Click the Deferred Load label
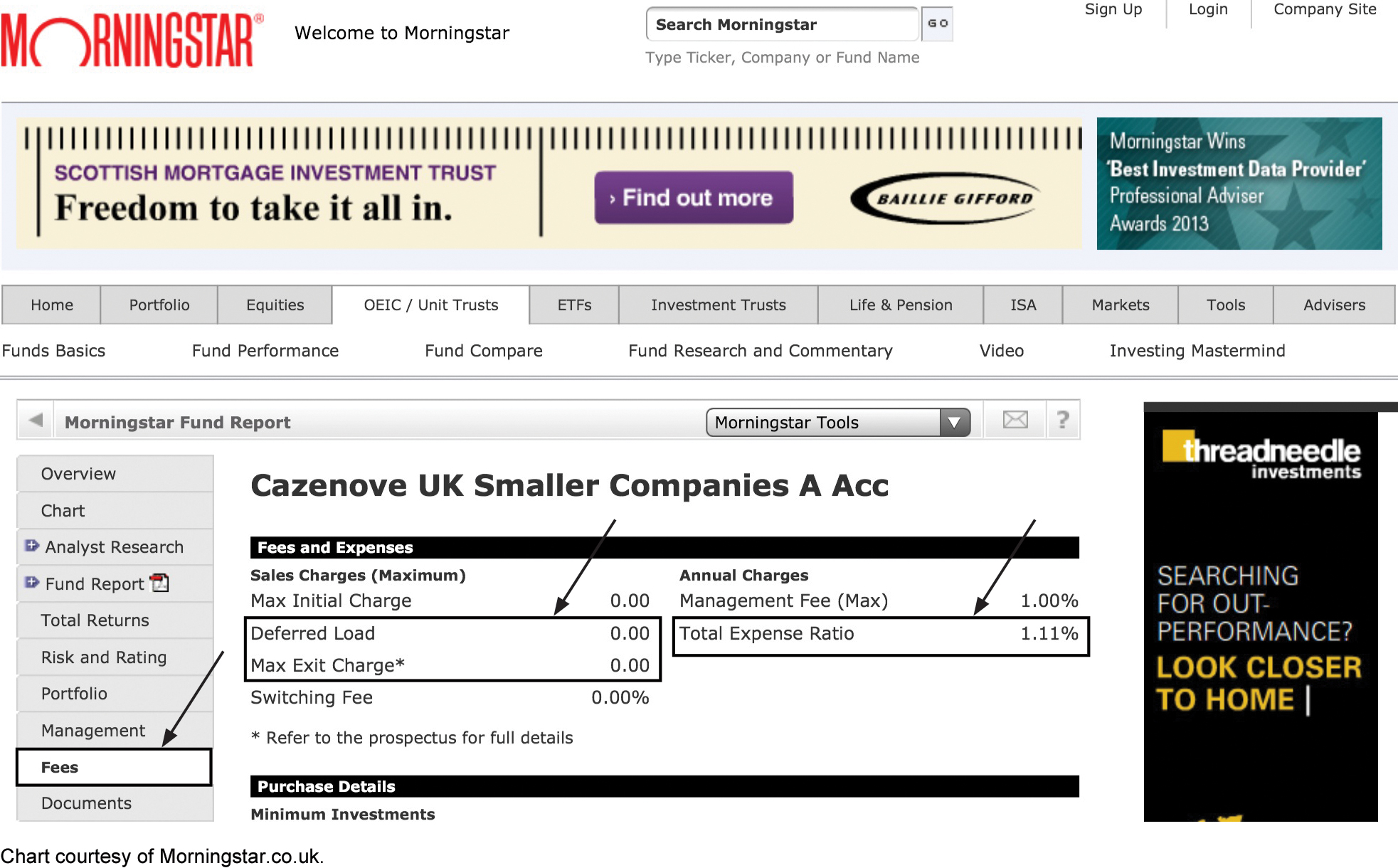This screenshot has width=1398, height=868. coord(313,634)
